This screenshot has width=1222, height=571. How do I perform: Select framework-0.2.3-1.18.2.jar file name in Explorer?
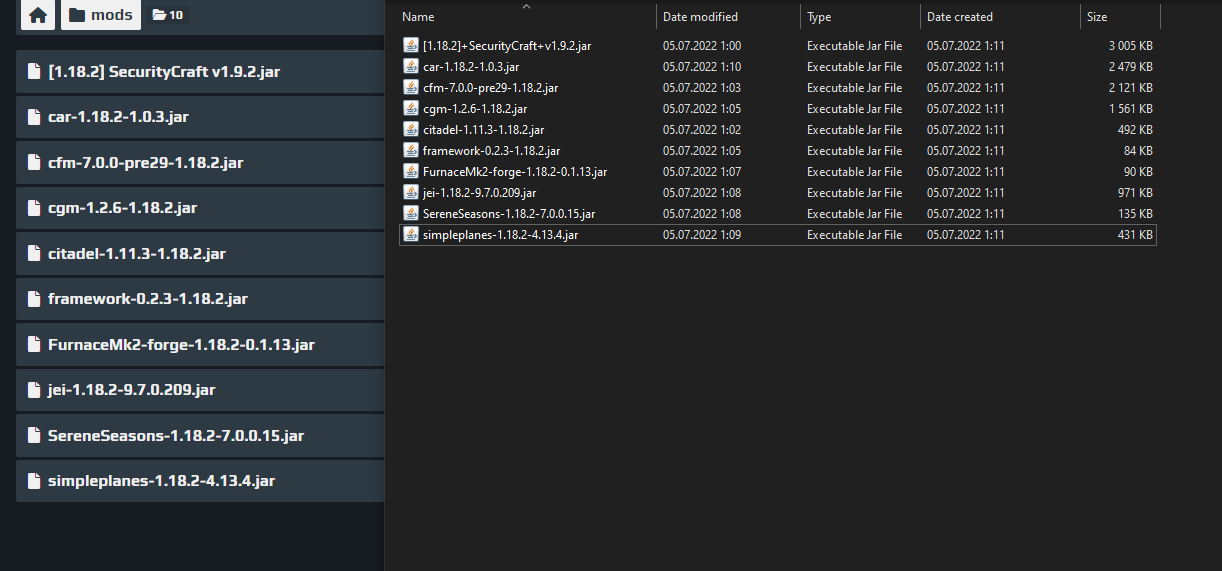click(x=491, y=151)
